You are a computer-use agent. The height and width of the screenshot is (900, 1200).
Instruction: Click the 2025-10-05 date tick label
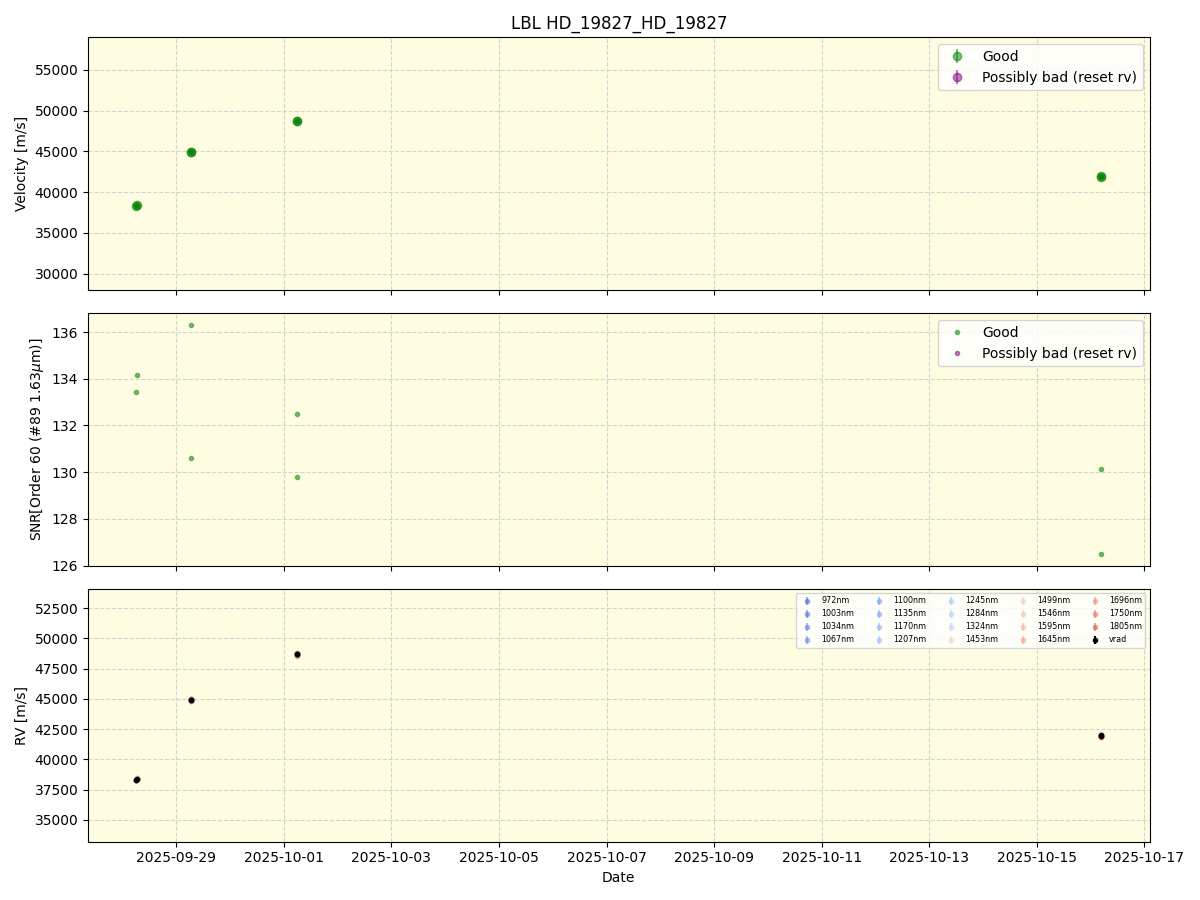(x=499, y=857)
